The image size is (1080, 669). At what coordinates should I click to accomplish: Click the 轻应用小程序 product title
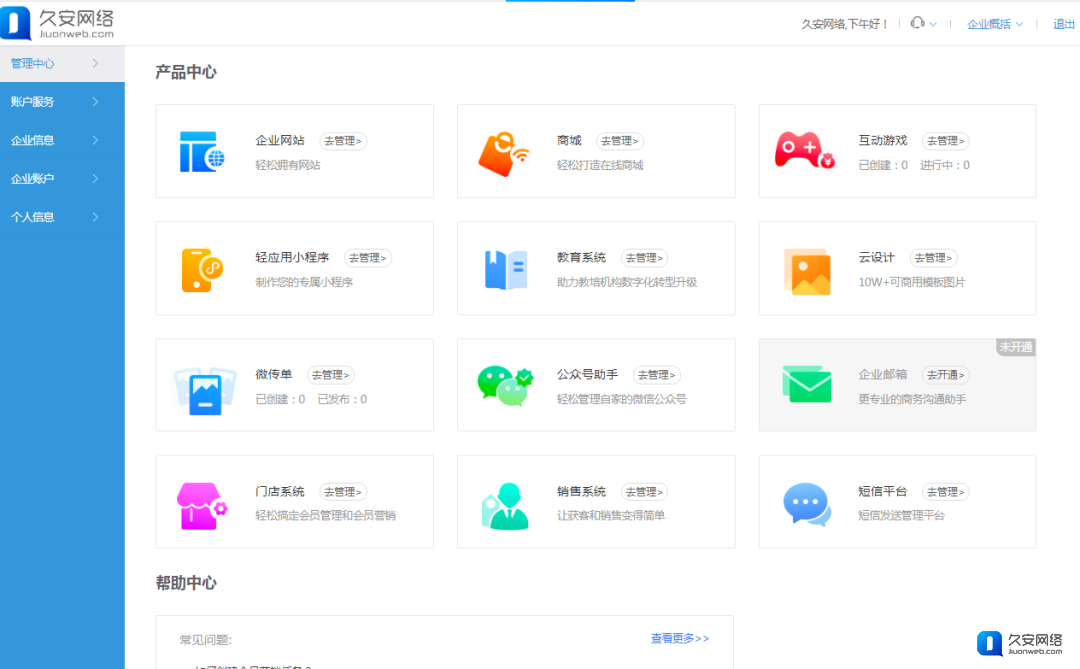click(292, 258)
